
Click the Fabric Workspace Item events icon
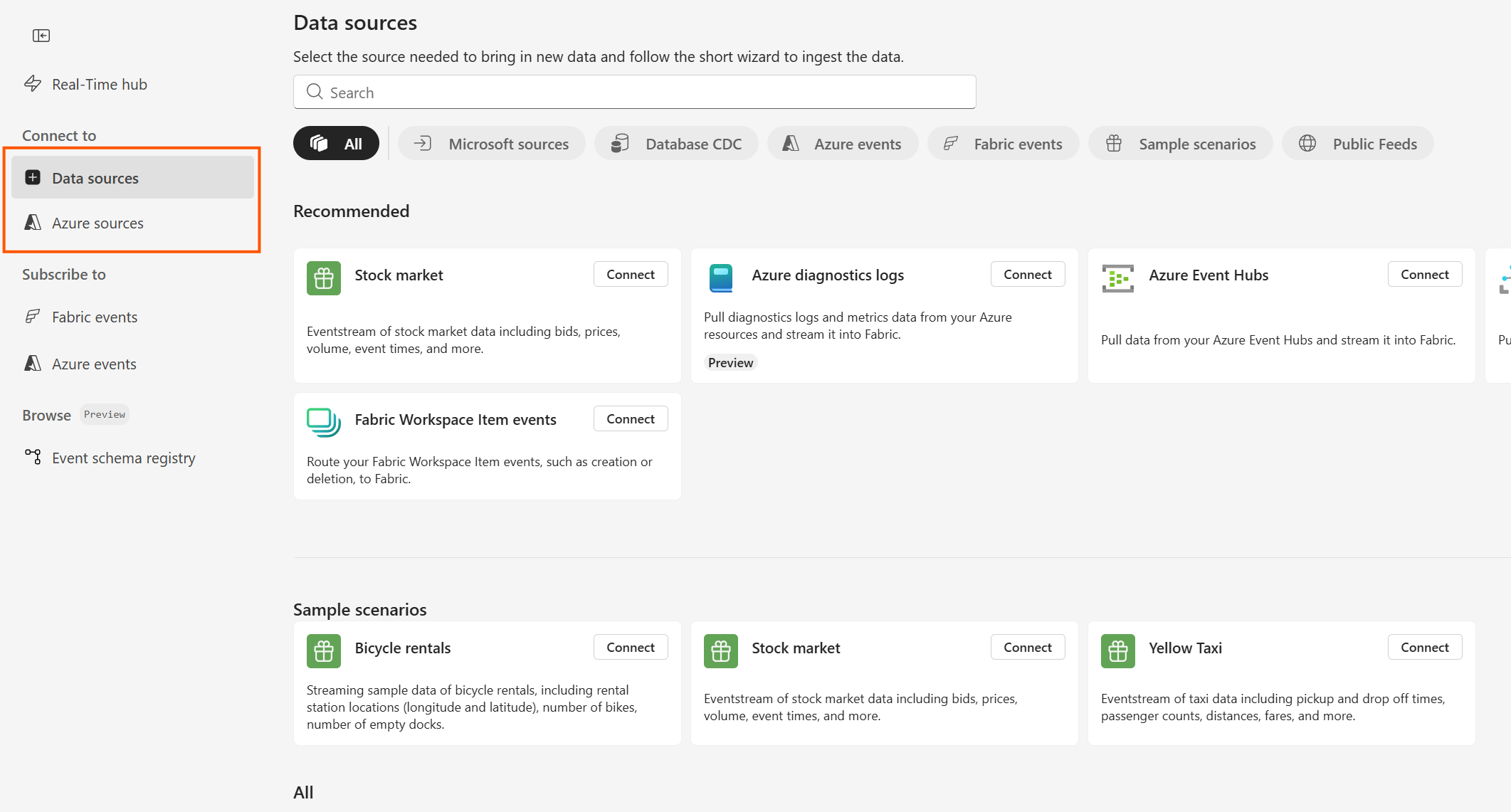click(x=323, y=422)
